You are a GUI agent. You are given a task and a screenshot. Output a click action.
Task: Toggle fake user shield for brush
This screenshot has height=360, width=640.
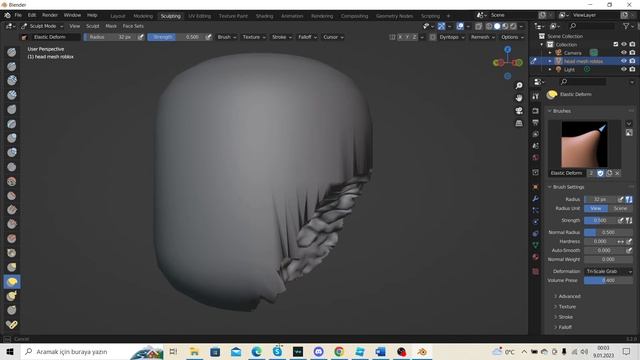600,173
